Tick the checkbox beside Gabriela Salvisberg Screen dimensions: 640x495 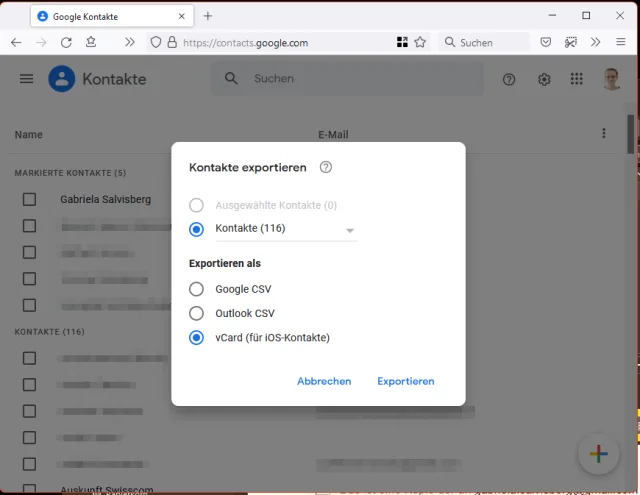point(29,200)
